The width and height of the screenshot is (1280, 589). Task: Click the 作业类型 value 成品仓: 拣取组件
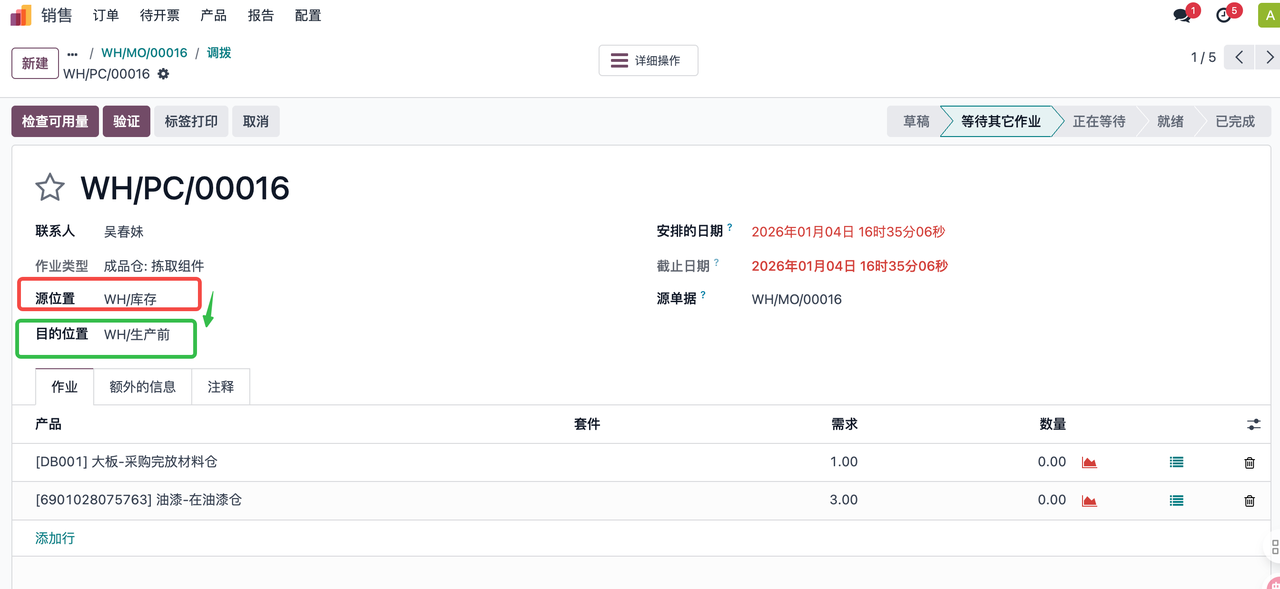[x=154, y=266]
